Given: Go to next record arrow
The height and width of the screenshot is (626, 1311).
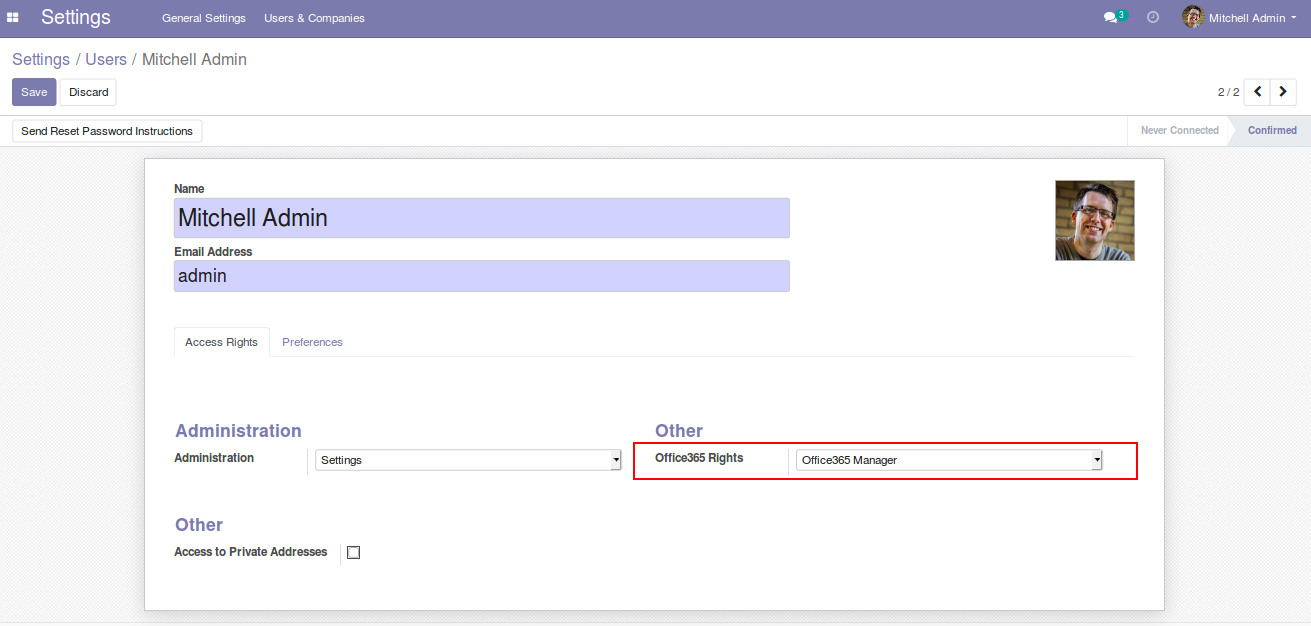Looking at the screenshot, I should pos(1283,92).
